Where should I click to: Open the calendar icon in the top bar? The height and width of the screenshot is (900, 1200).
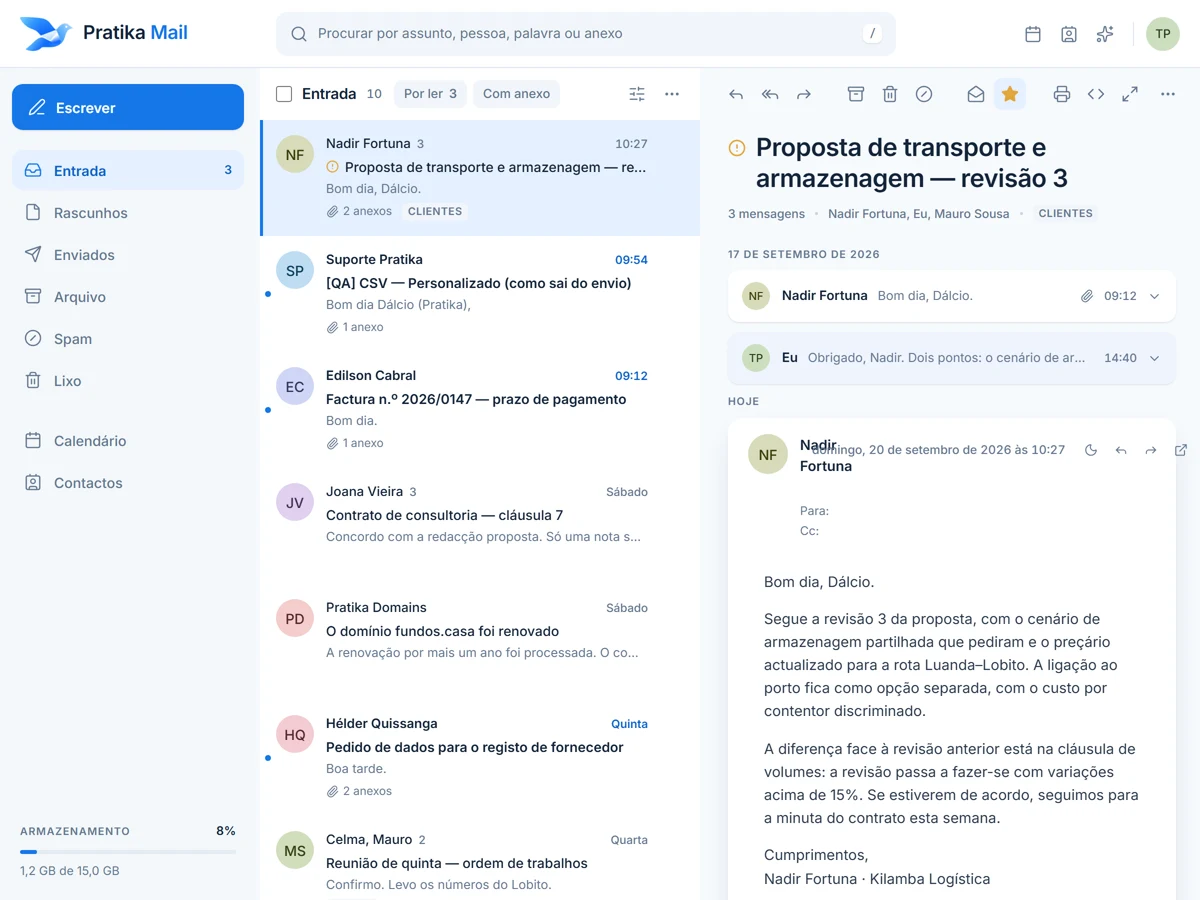(1033, 34)
